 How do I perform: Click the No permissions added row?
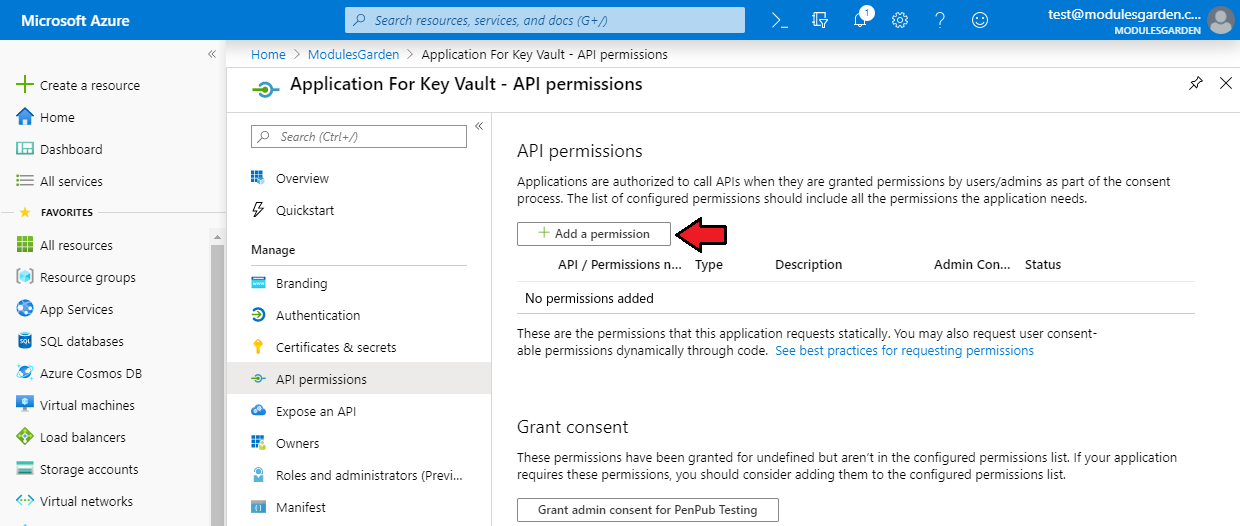coord(856,298)
